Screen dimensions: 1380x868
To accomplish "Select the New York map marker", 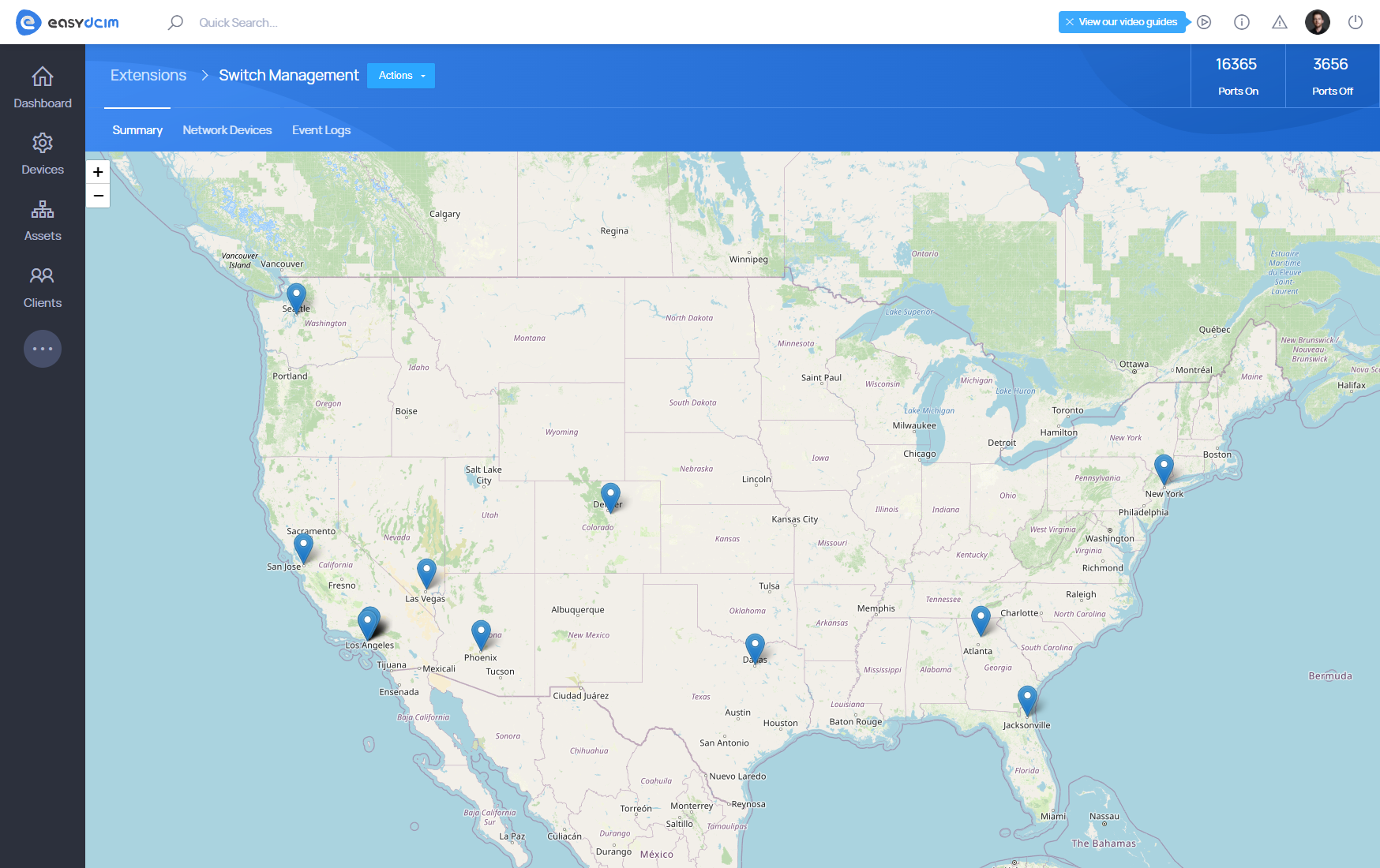I will point(1164,470).
